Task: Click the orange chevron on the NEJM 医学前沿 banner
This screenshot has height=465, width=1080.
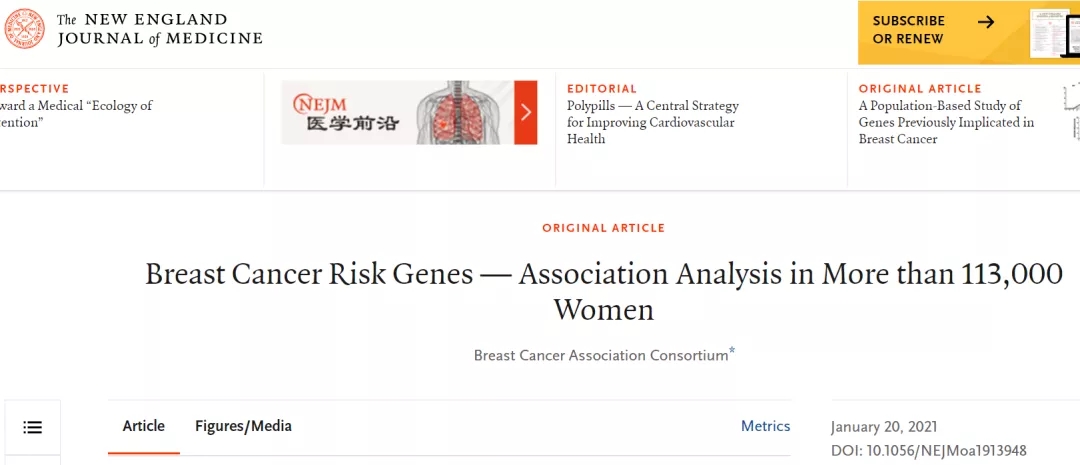Action: point(526,112)
